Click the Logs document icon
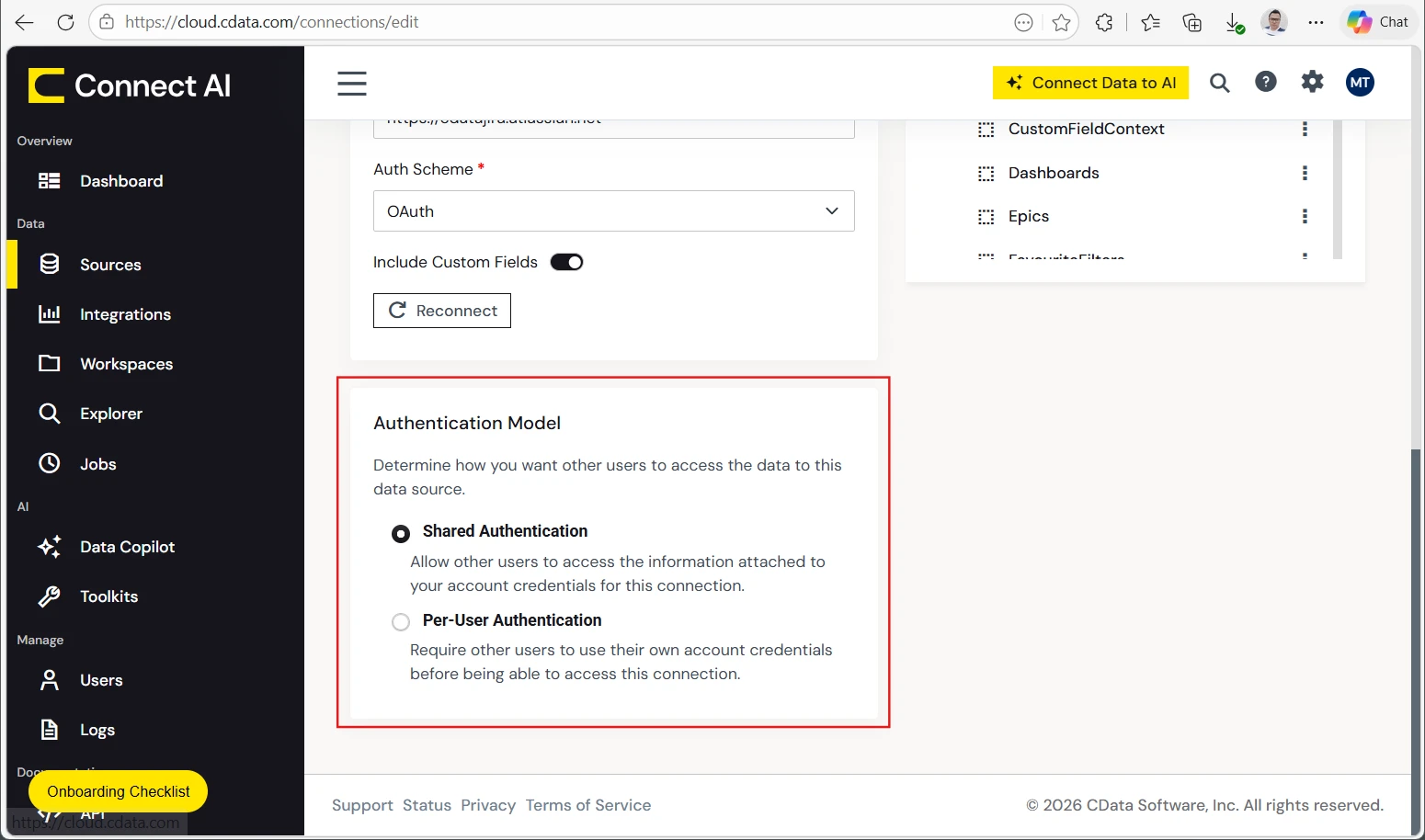Viewport: 1425px width, 840px height. pyautogui.click(x=50, y=730)
